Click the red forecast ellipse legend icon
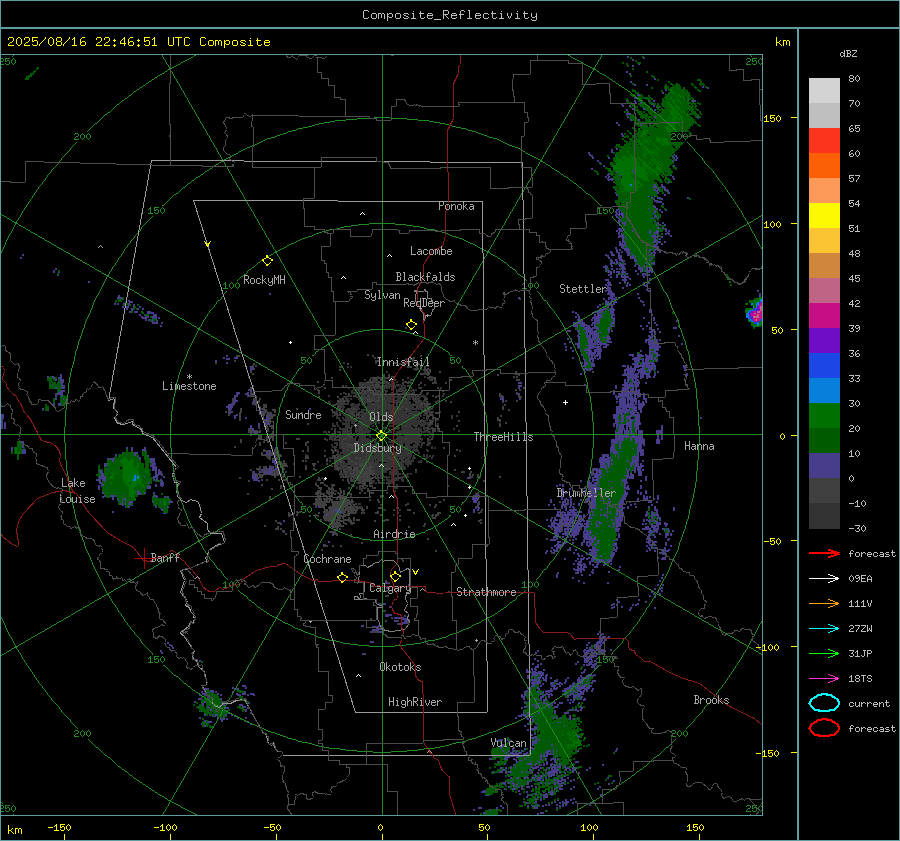 tap(824, 728)
